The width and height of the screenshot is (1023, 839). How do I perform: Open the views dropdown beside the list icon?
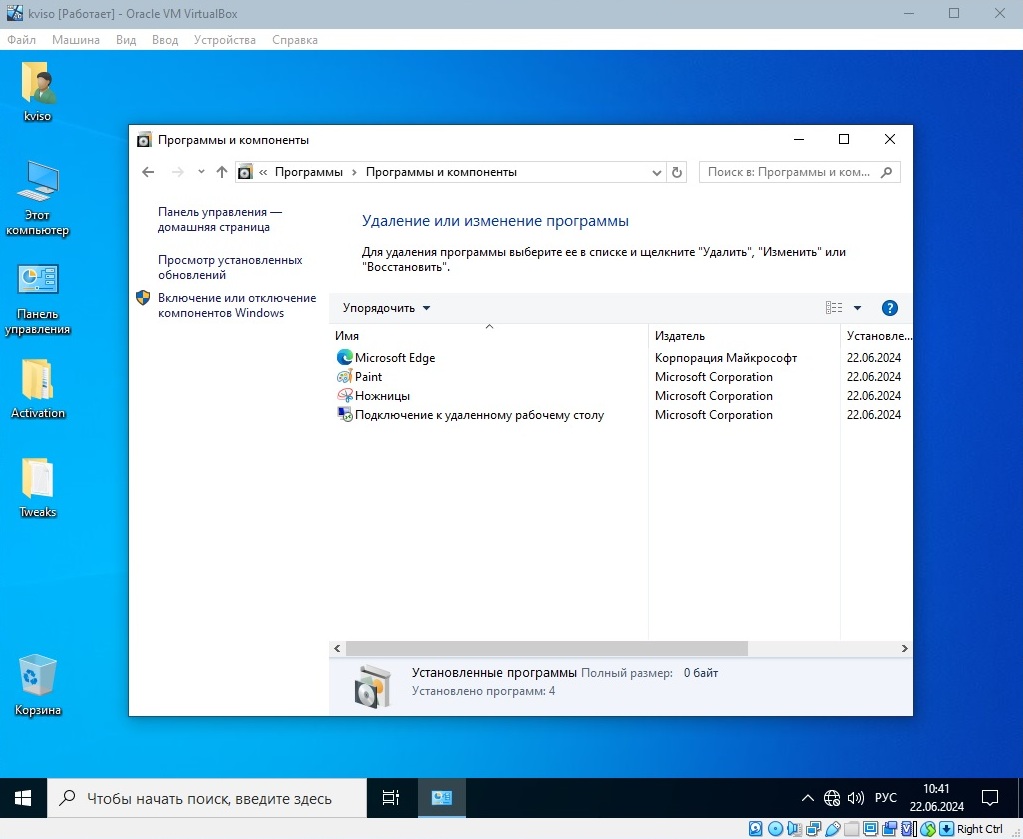tap(856, 307)
